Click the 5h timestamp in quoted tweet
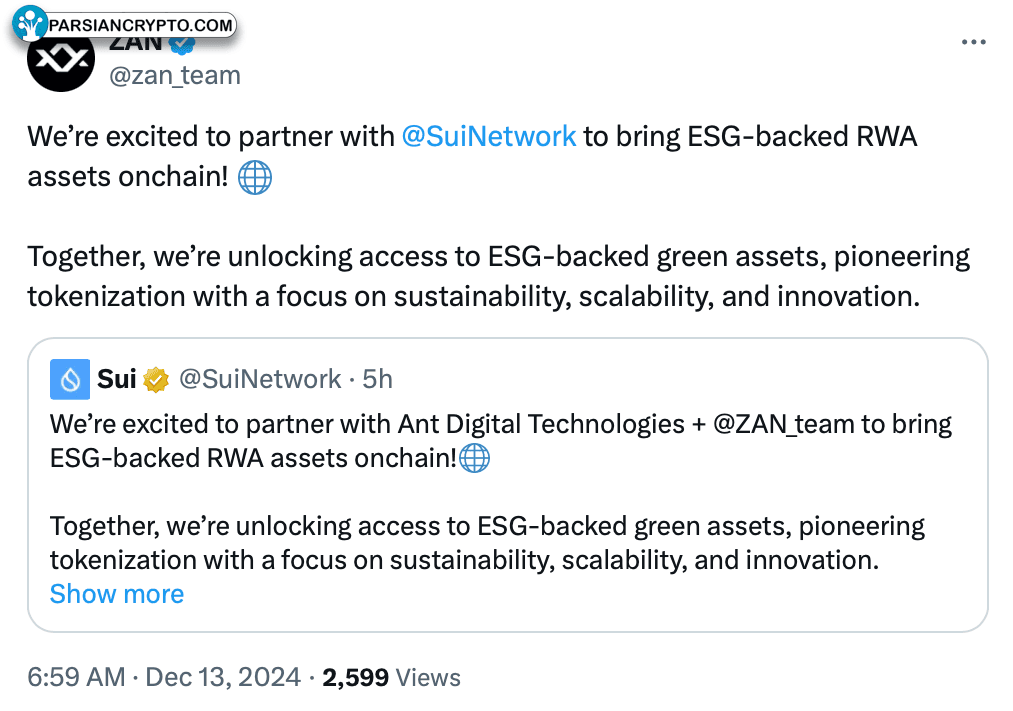The image size is (1013, 711). [377, 379]
